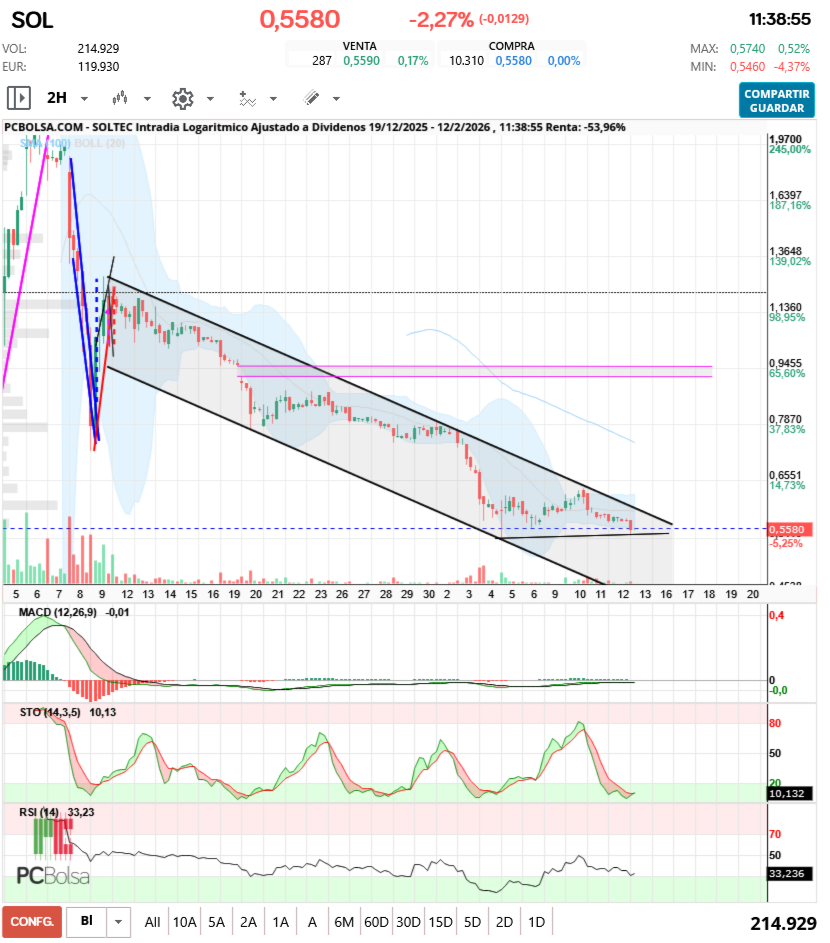Open the chart settings gear icon
Viewport: 830px width, 943px height.
[182, 98]
